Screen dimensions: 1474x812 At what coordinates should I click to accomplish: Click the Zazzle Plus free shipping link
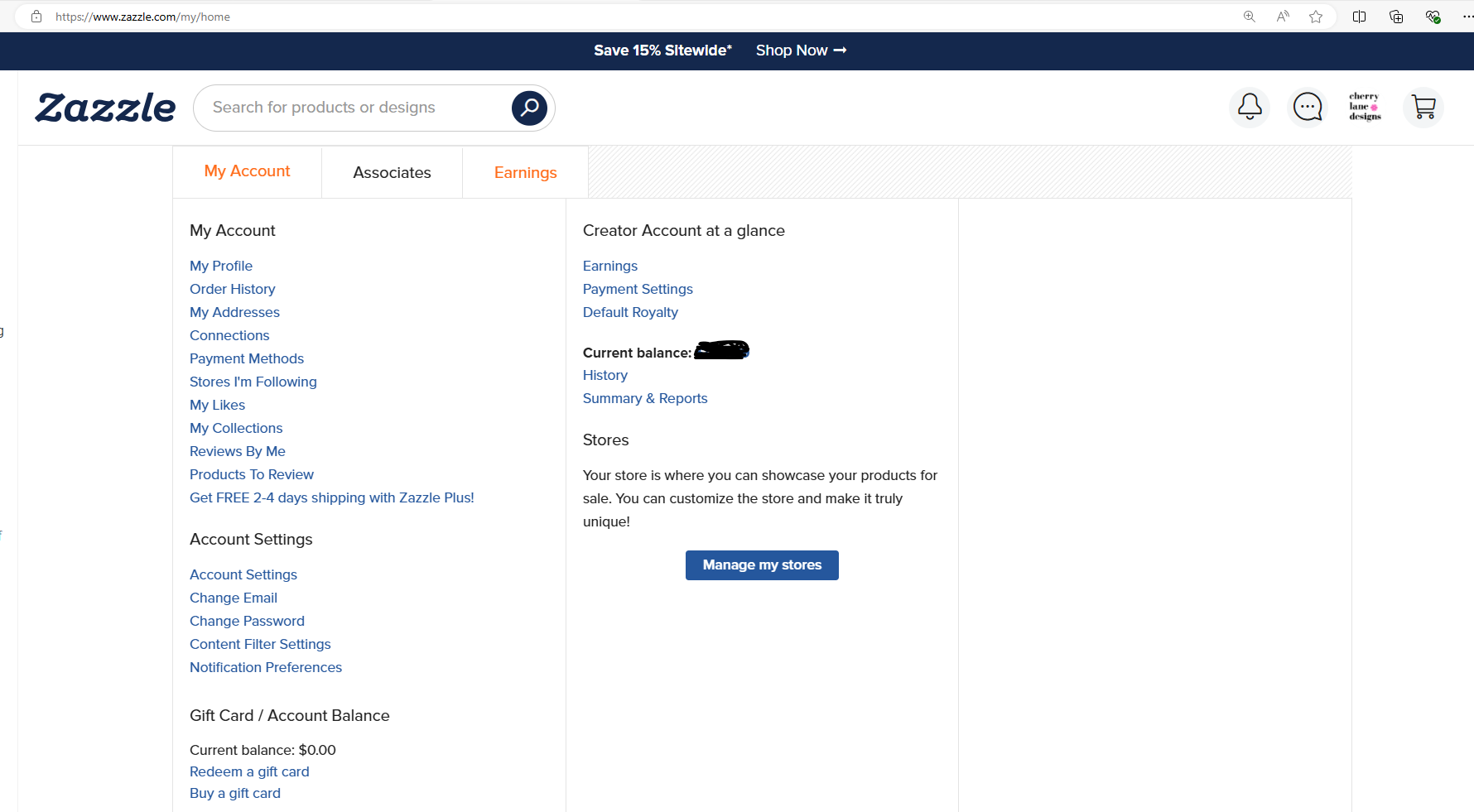(x=332, y=497)
